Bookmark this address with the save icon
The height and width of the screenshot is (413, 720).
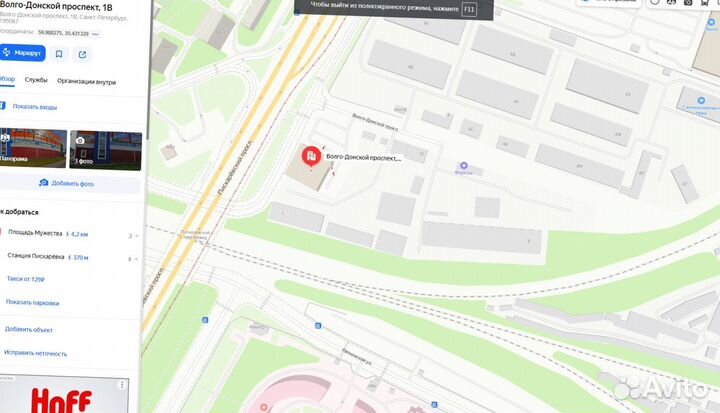tap(59, 54)
